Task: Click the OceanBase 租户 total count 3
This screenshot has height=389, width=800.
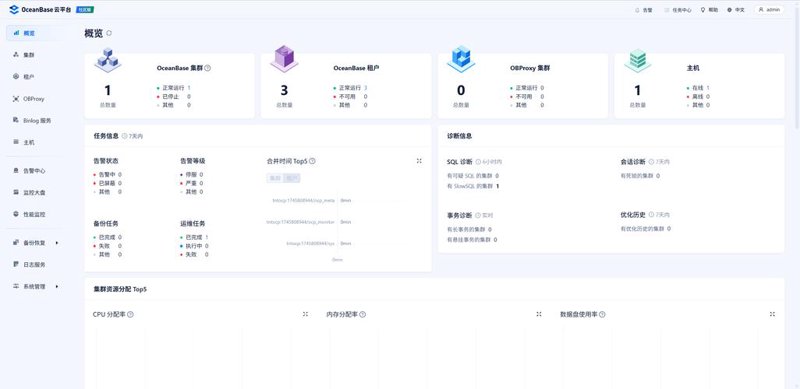Action: (284, 90)
